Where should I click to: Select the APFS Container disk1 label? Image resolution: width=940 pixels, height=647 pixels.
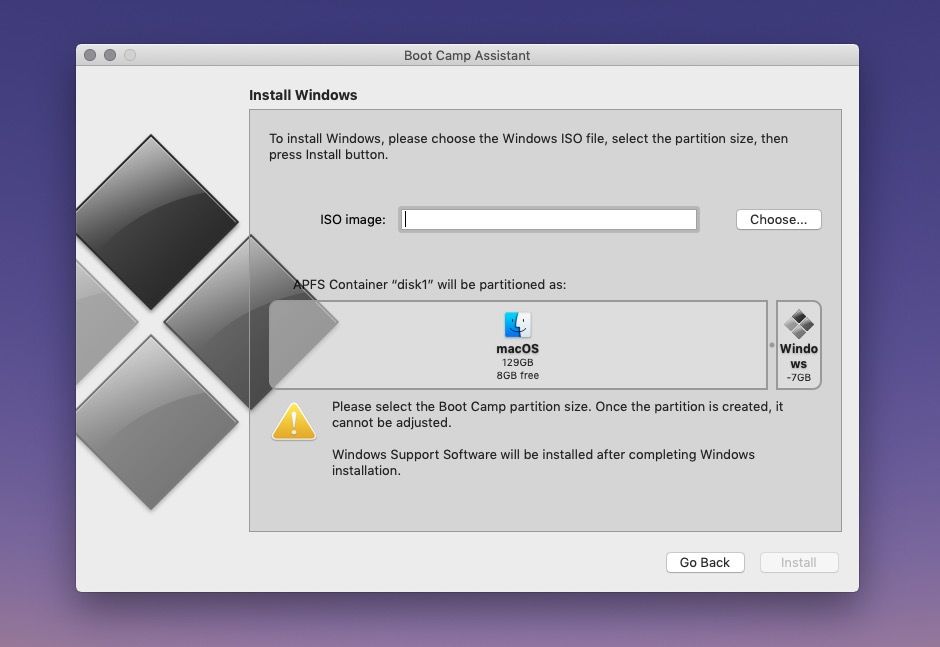coord(407,284)
